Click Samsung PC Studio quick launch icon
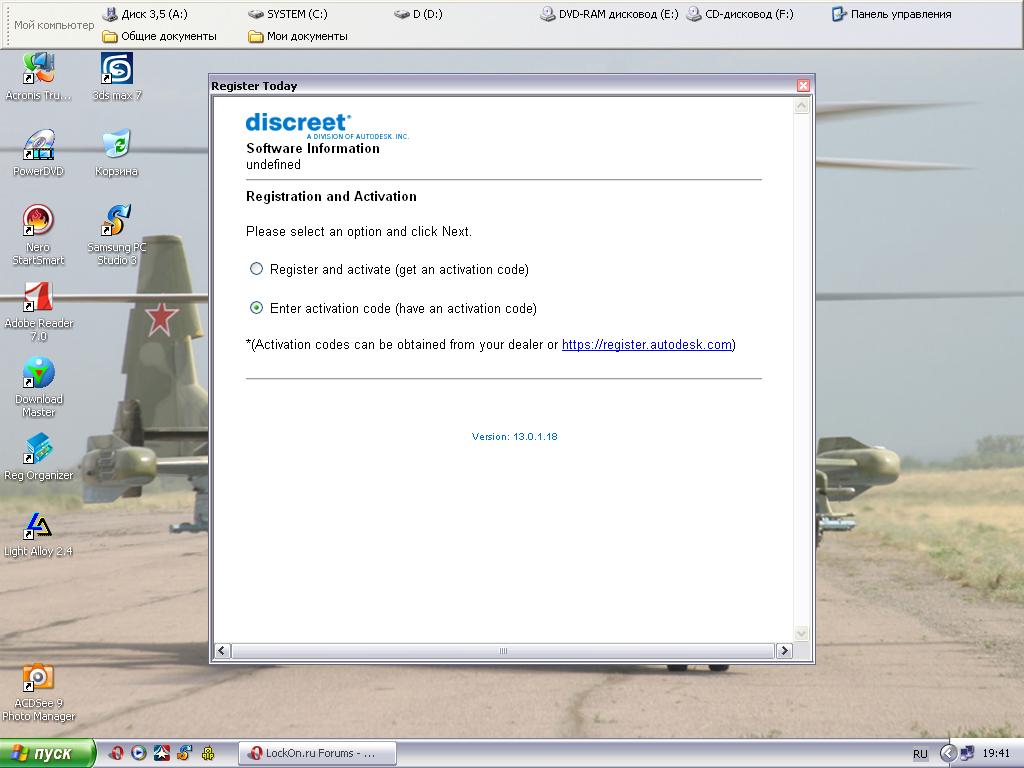The width and height of the screenshot is (1024, 768). point(184,753)
